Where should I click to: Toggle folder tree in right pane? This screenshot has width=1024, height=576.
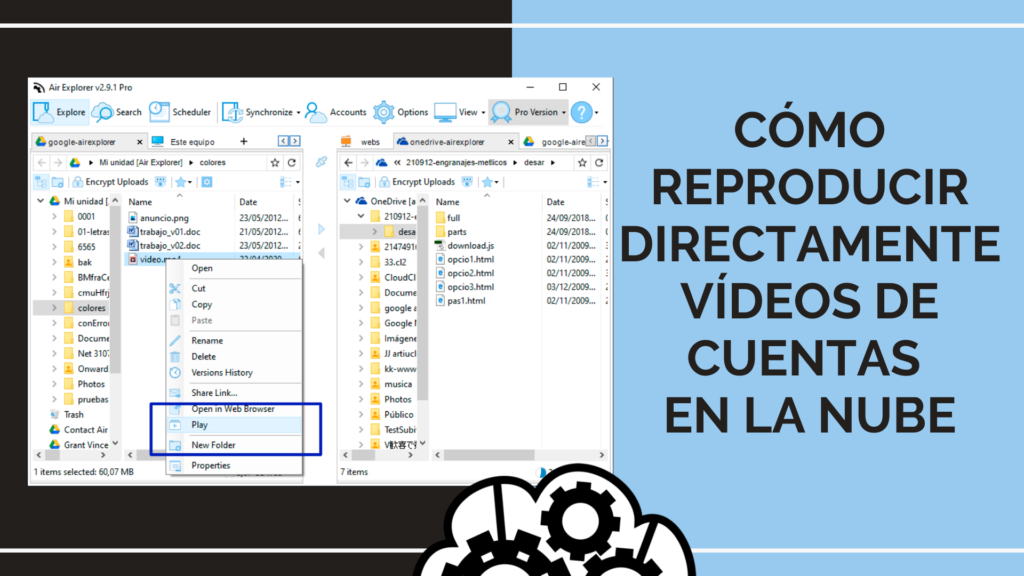point(347,182)
